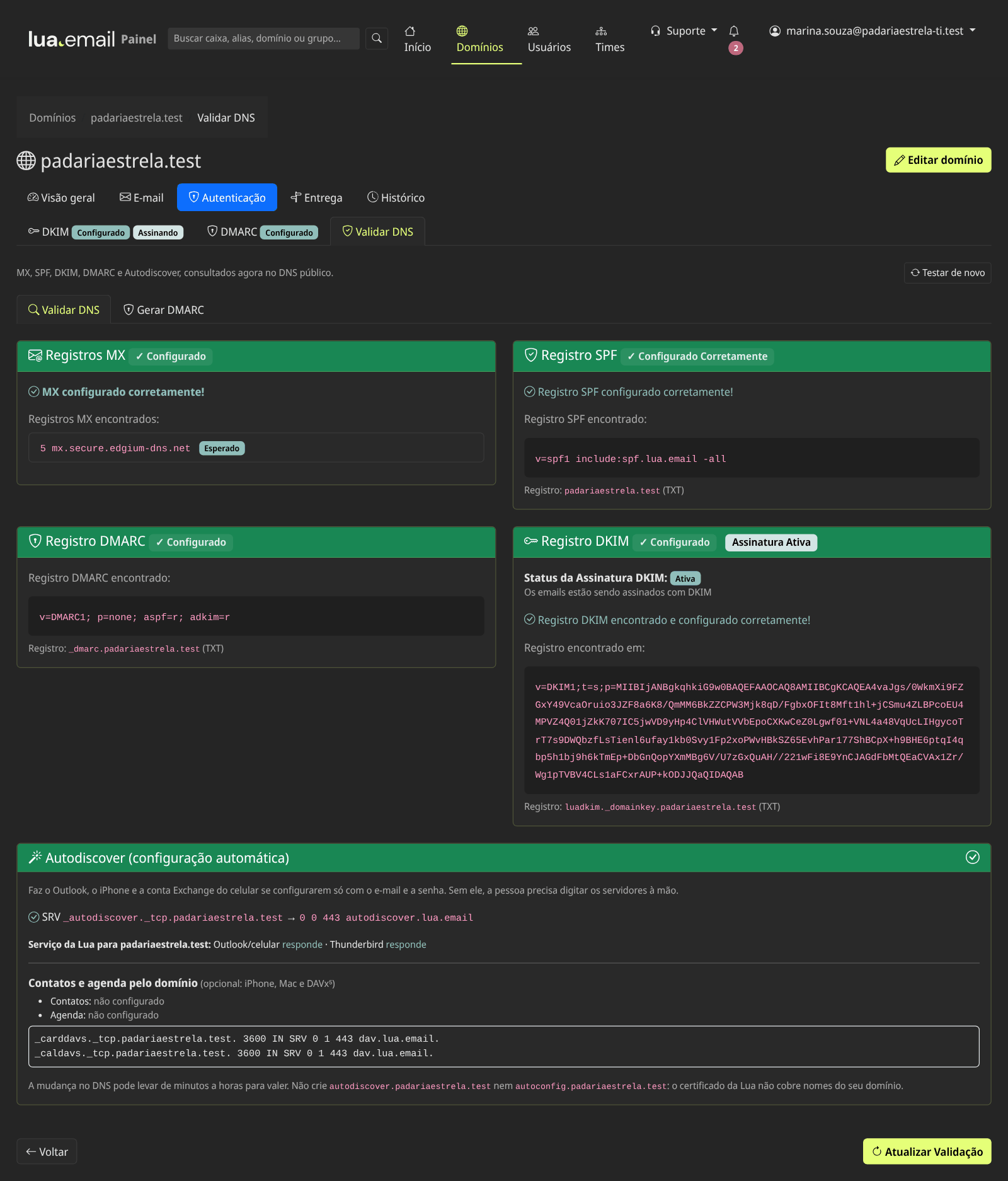Click the Autodiscover check circle status icon
The height and width of the screenshot is (1181, 1008).
click(x=973, y=857)
